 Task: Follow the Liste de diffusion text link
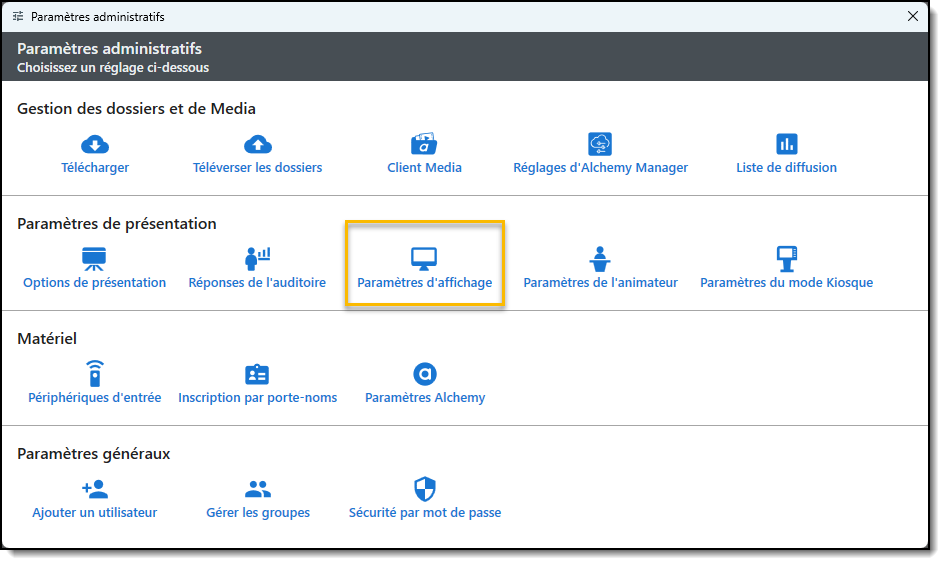tap(786, 168)
